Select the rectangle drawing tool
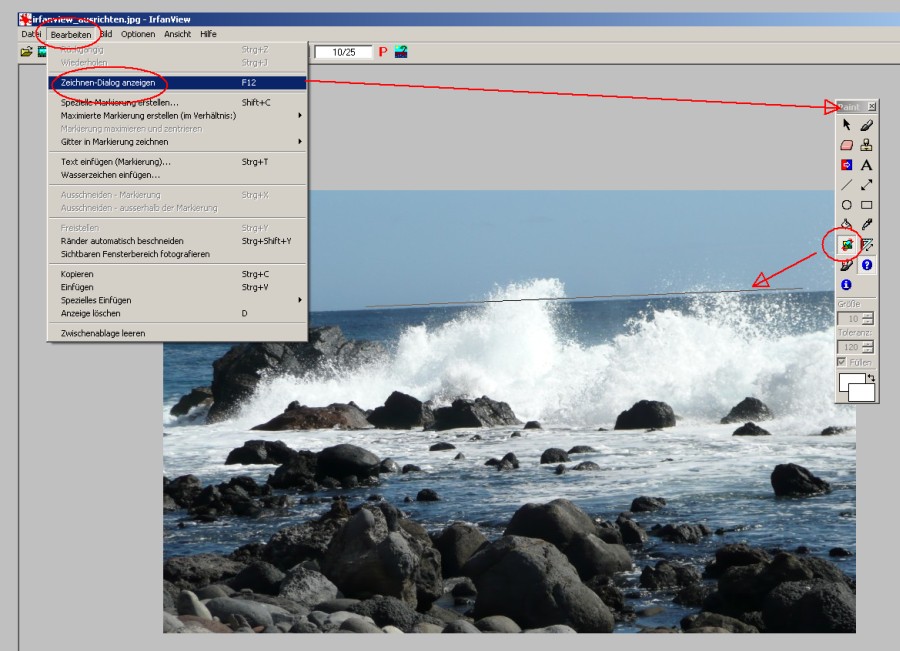This screenshot has height=651, width=900. pos(866,205)
